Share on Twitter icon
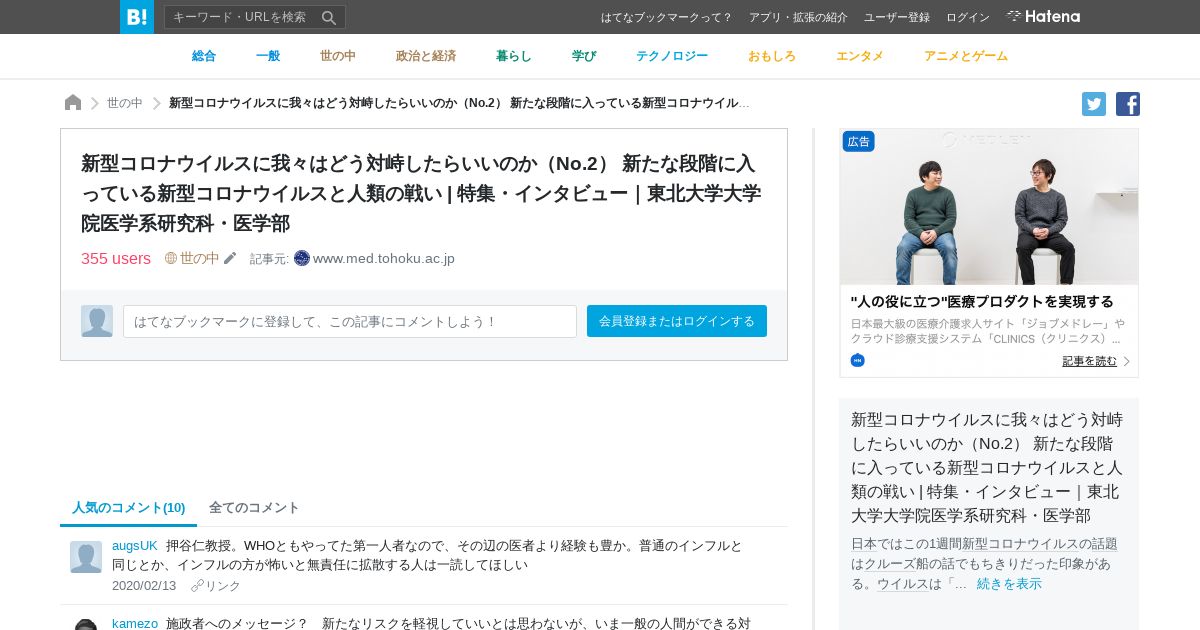This screenshot has width=1200, height=630. click(1094, 104)
